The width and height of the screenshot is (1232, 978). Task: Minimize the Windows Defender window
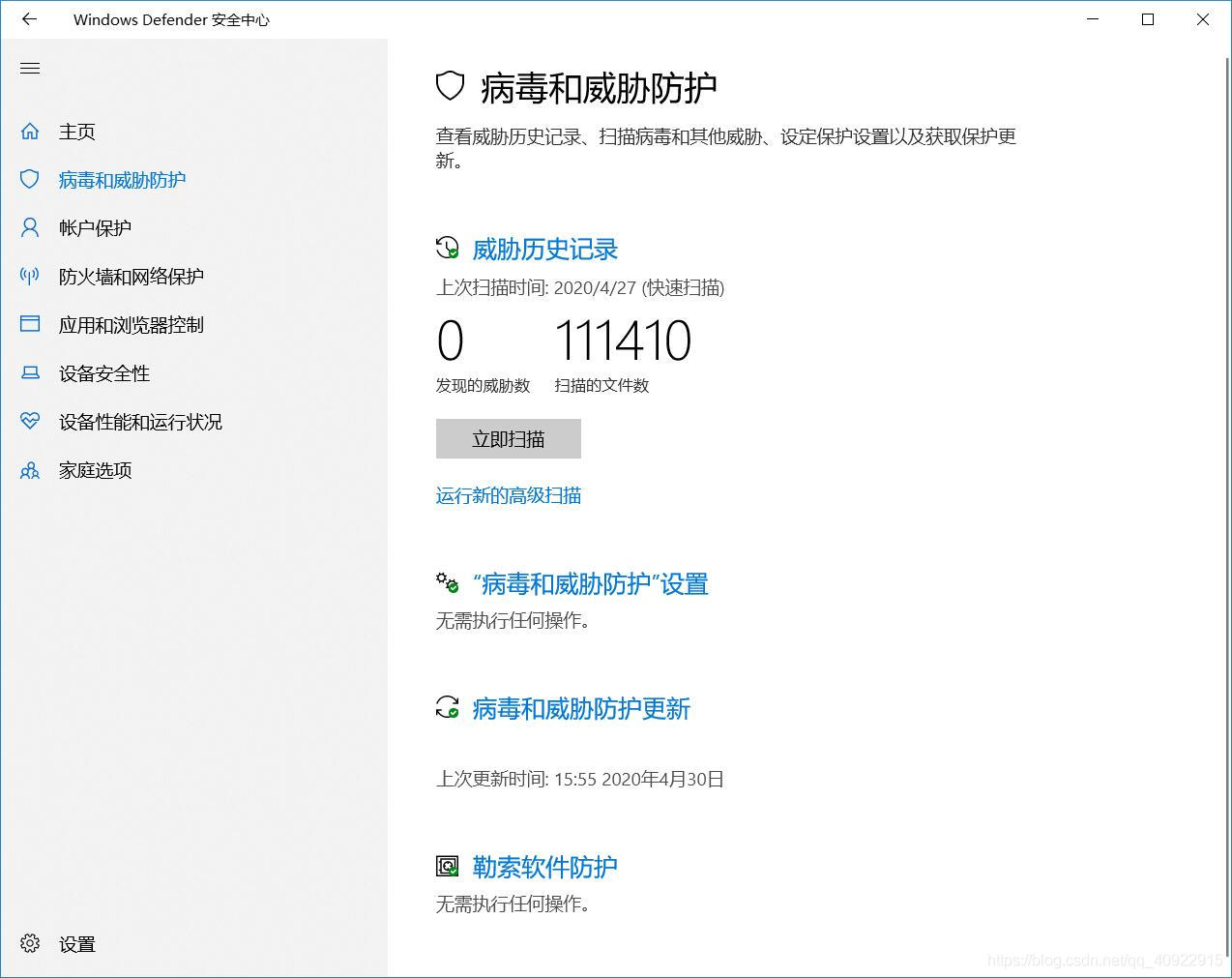(1093, 19)
